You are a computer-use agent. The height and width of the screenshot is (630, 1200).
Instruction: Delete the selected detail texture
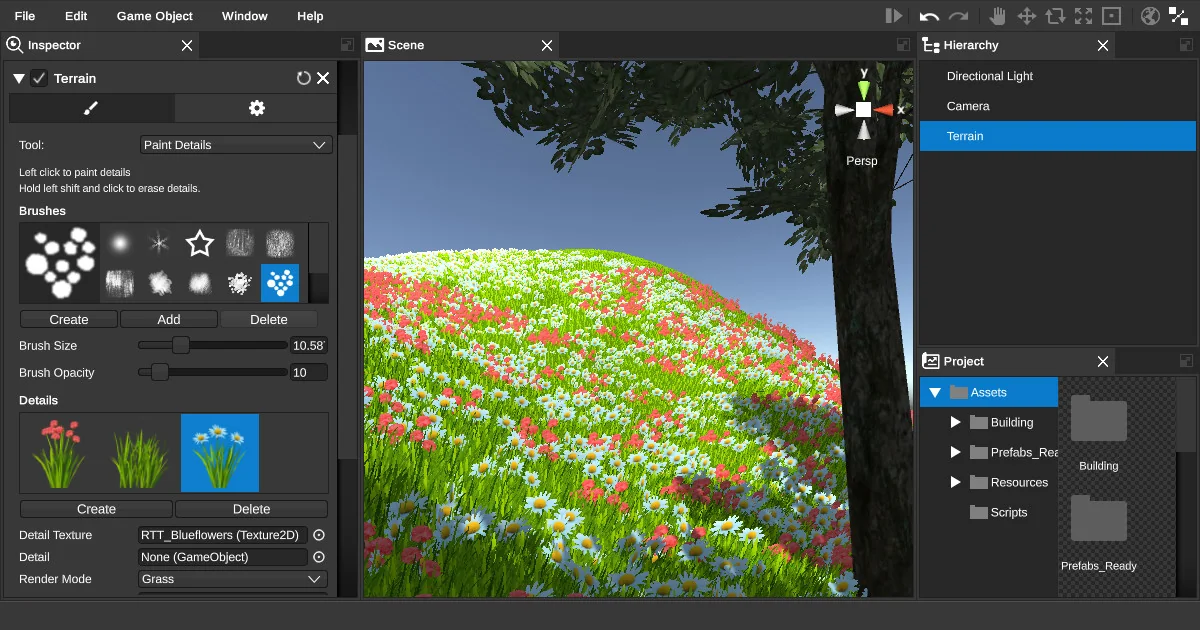pyautogui.click(x=251, y=508)
